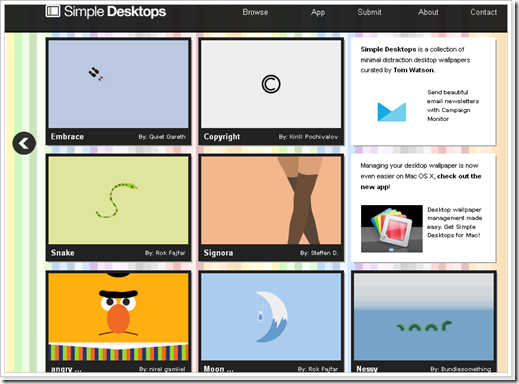Open the Snake wallpaper thumbnail

[x=118, y=200]
